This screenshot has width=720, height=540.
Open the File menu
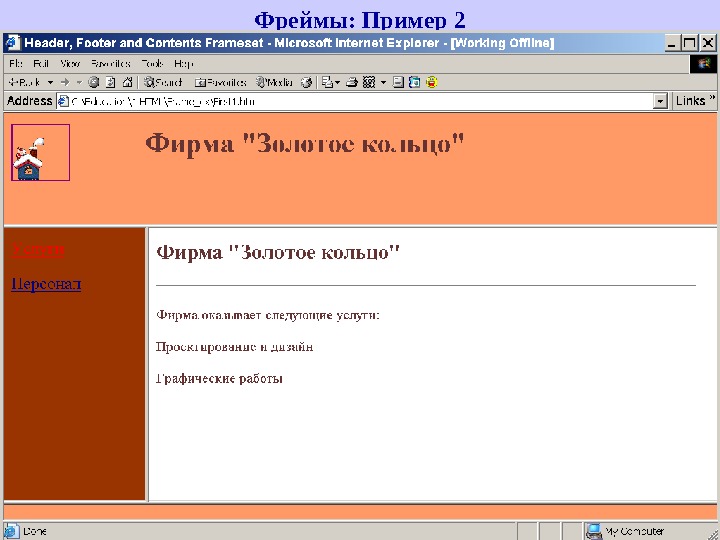[16, 63]
